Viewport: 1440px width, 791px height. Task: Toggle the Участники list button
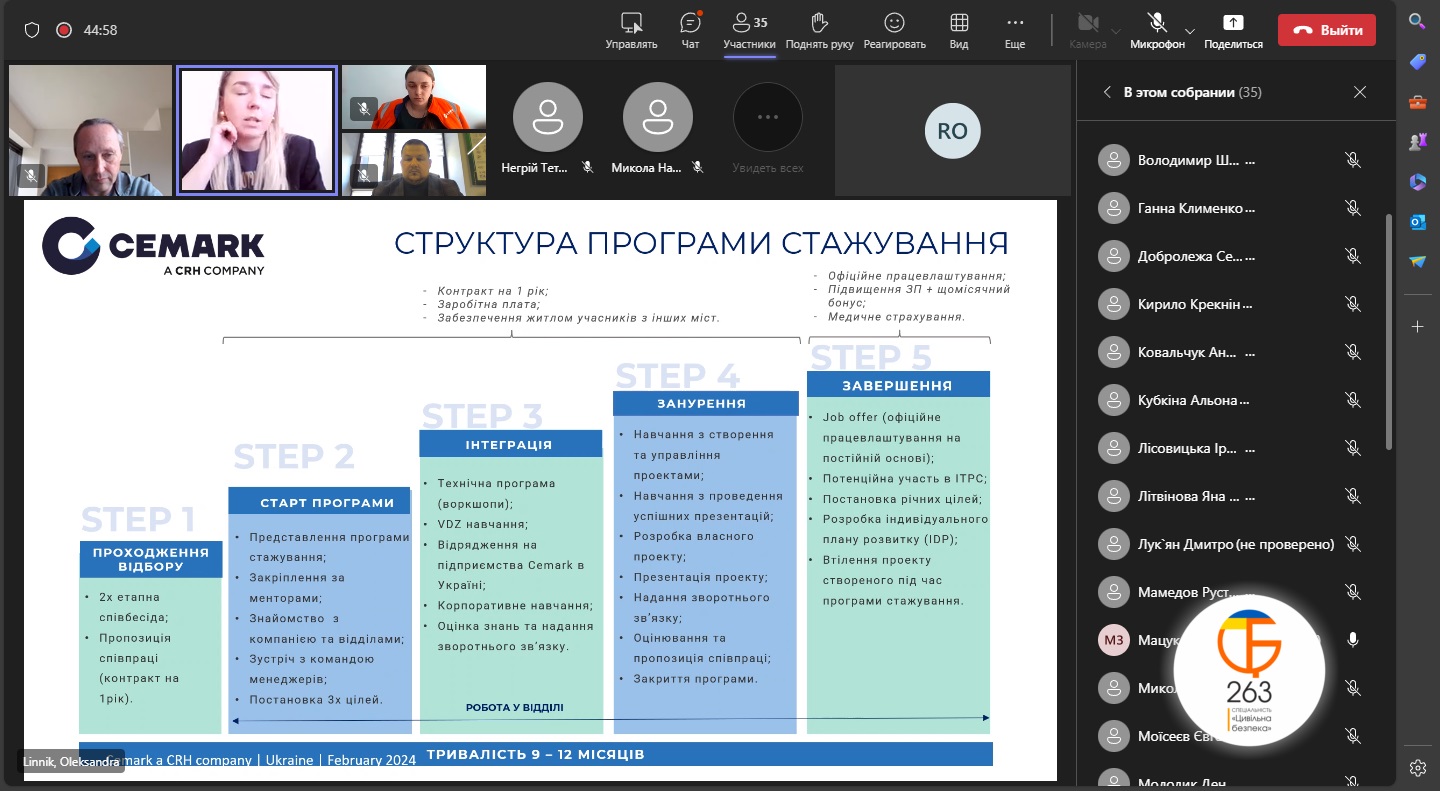click(749, 30)
